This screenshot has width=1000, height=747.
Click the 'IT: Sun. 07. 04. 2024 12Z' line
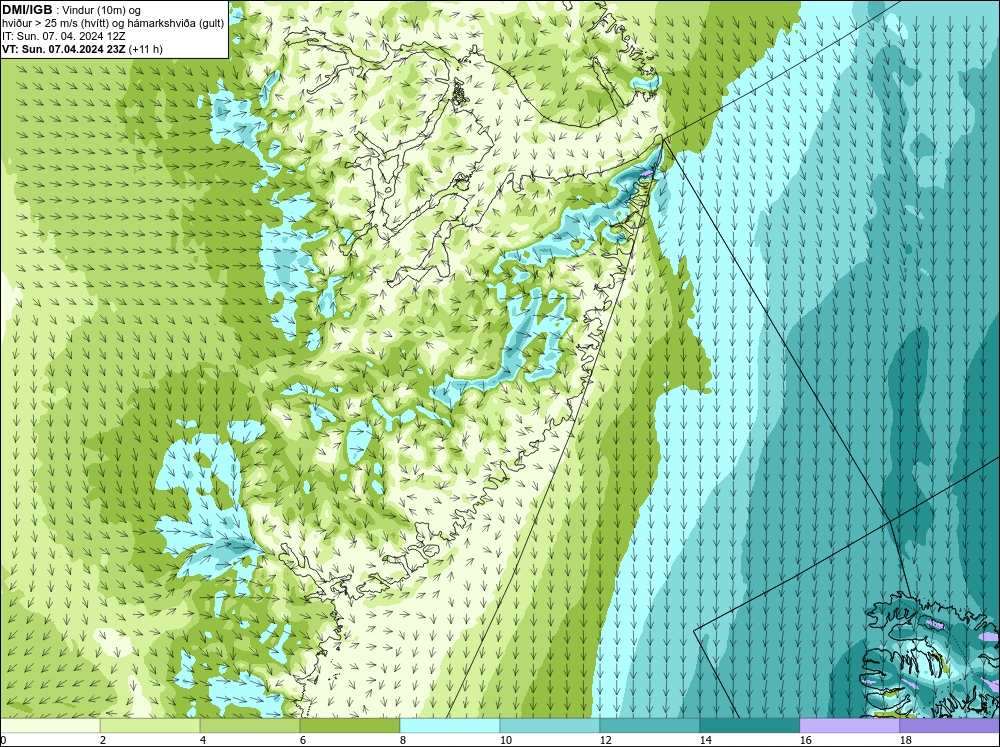[x=64, y=36]
